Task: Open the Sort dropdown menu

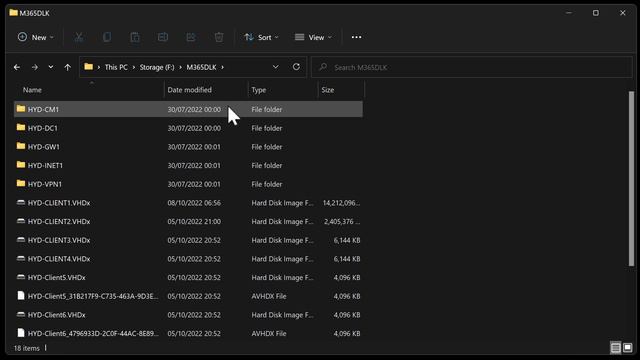Action: (x=261, y=37)
